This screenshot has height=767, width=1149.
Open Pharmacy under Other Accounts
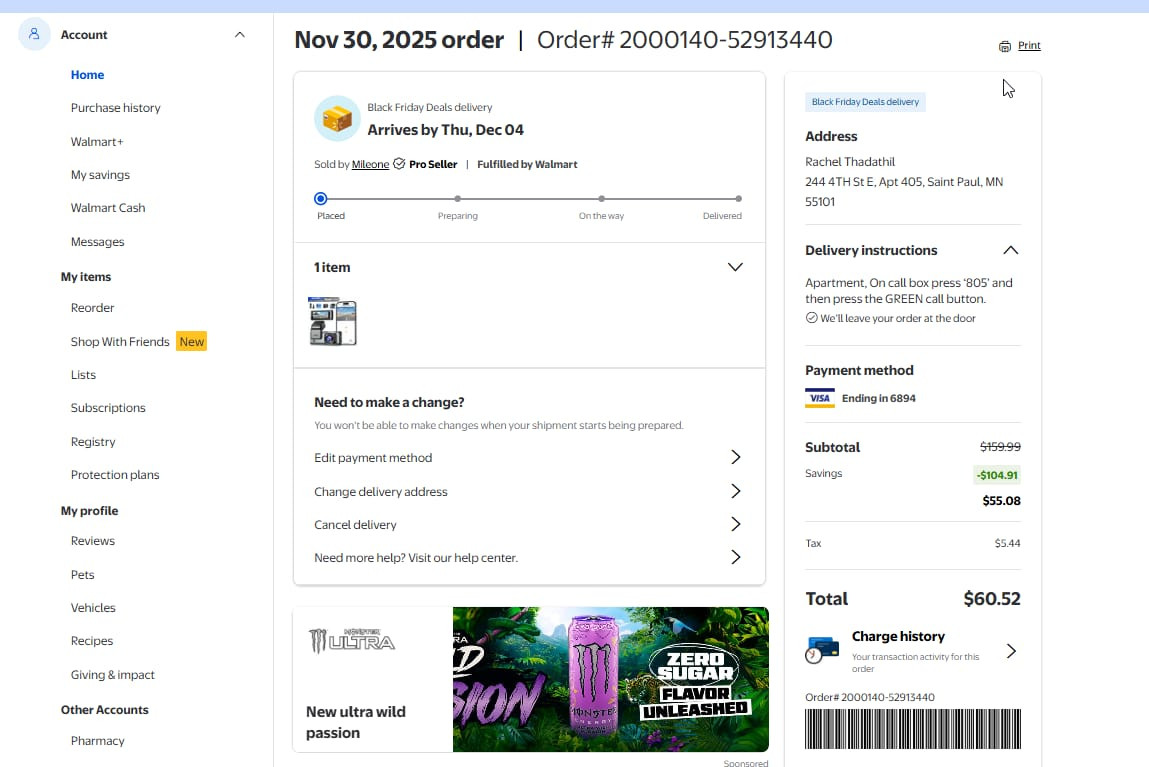coord(97,741)
